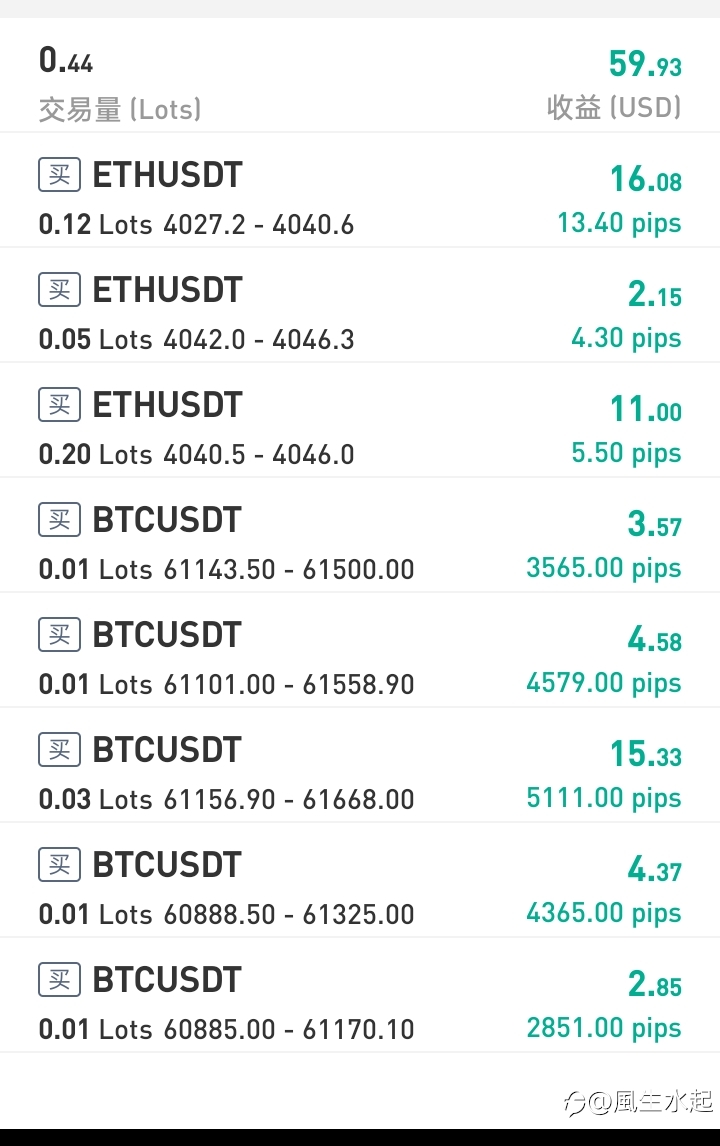Screen dimensions: 720x1146
Task: Open the BTCUSDT trade with 2851.00 pips
Action: [x=360, y=995]
